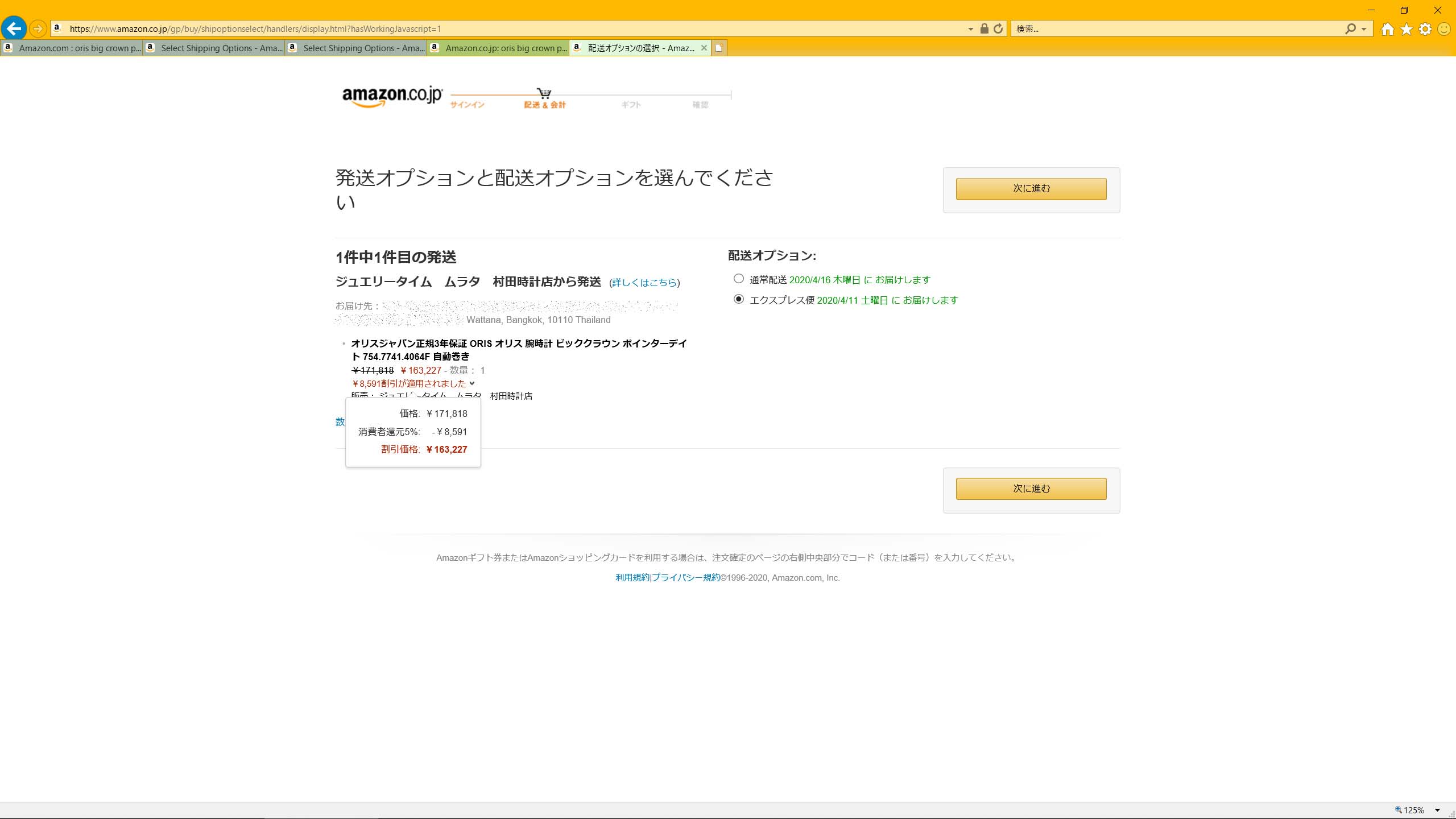Click 'Wattana, Bangkok, 10110 Thailand' address text
Viewport: 1456px width, 819px height.
[538, 320]
